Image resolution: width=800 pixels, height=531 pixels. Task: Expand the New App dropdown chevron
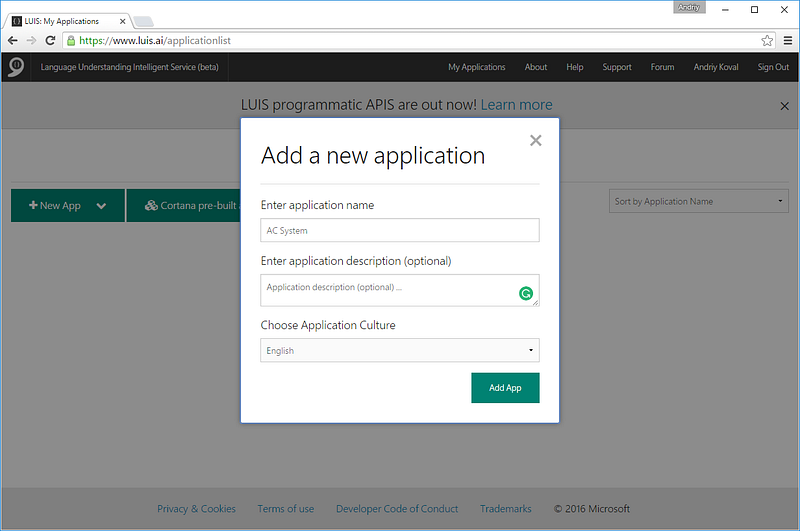pos(101,206)
